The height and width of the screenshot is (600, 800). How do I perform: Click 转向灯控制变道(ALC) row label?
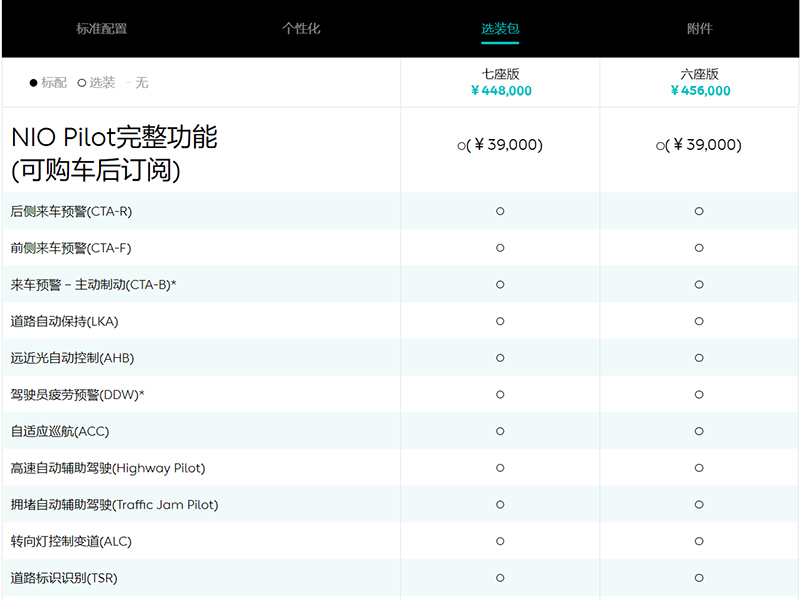tap(71, 541)
